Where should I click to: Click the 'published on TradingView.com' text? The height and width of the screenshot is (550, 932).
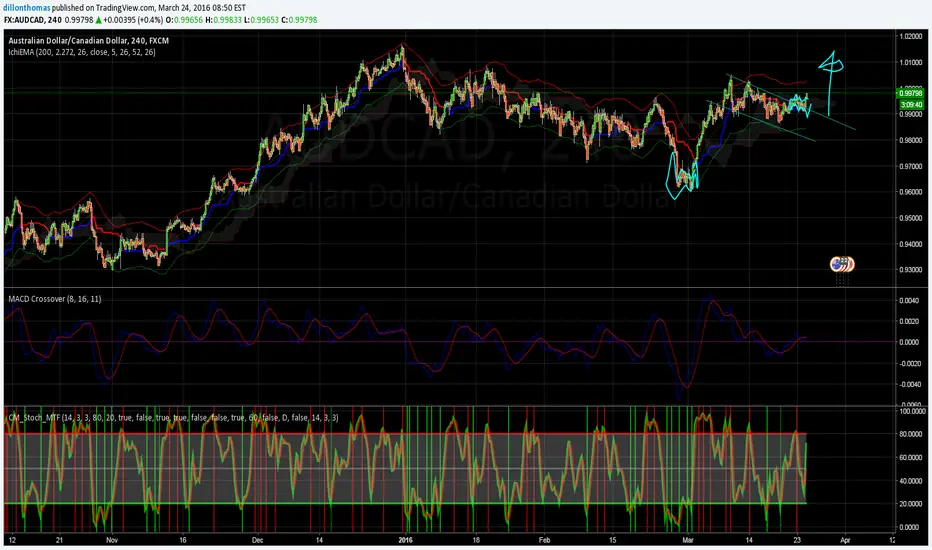pyautogui.click(x=103, y=8)
